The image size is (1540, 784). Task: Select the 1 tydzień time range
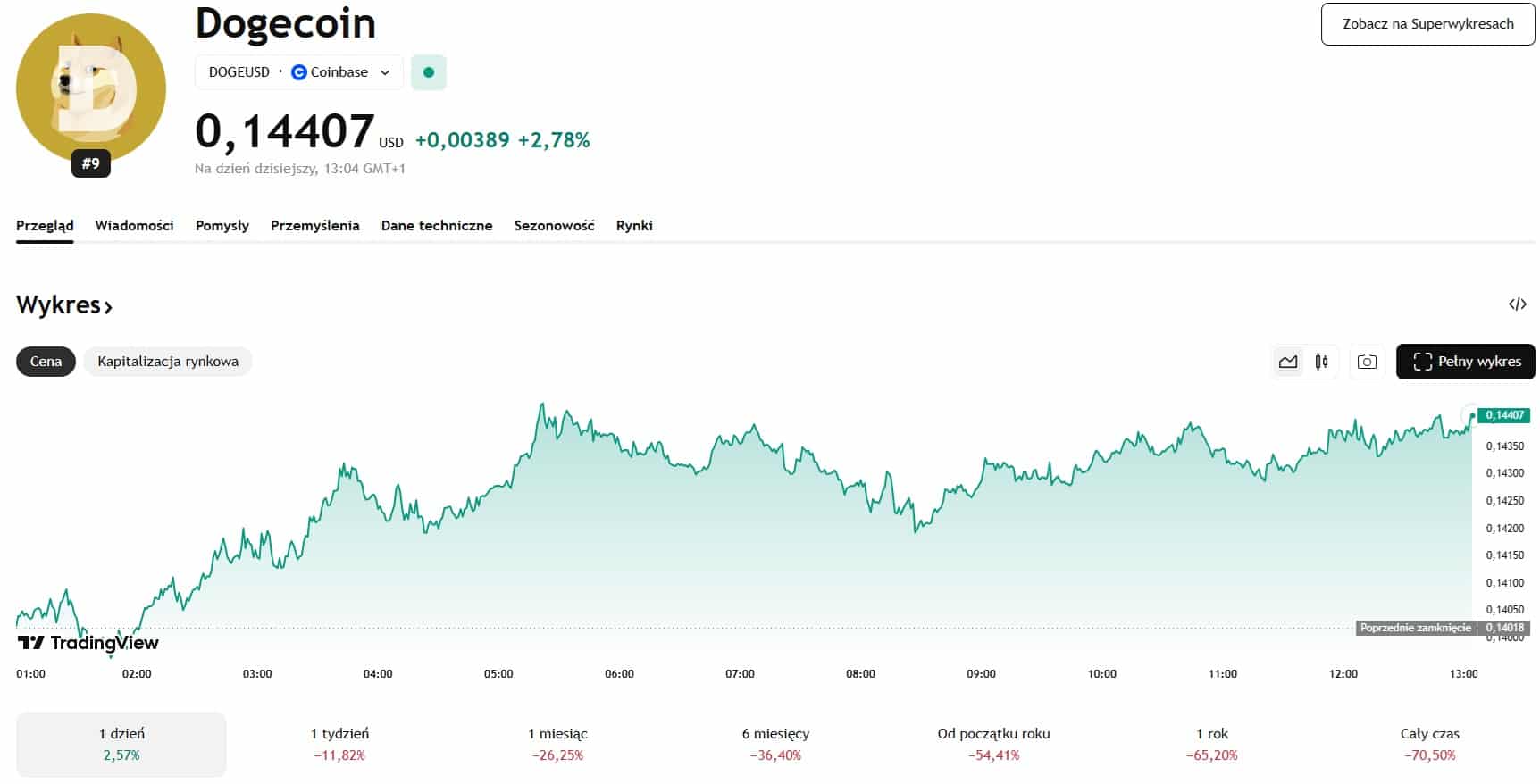(x=339, y=744)
